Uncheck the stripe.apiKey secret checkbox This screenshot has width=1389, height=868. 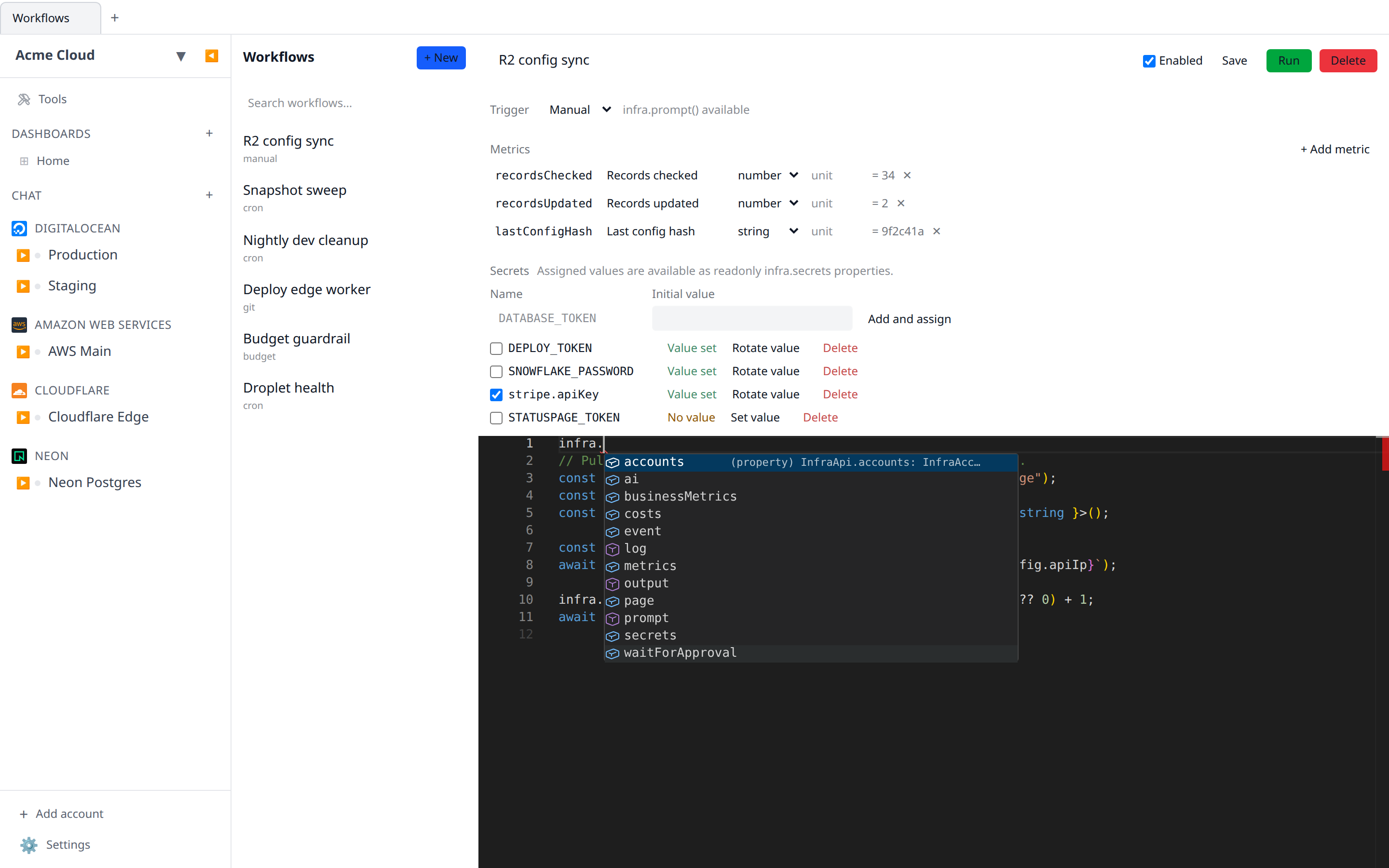click(x=496, y=395)
